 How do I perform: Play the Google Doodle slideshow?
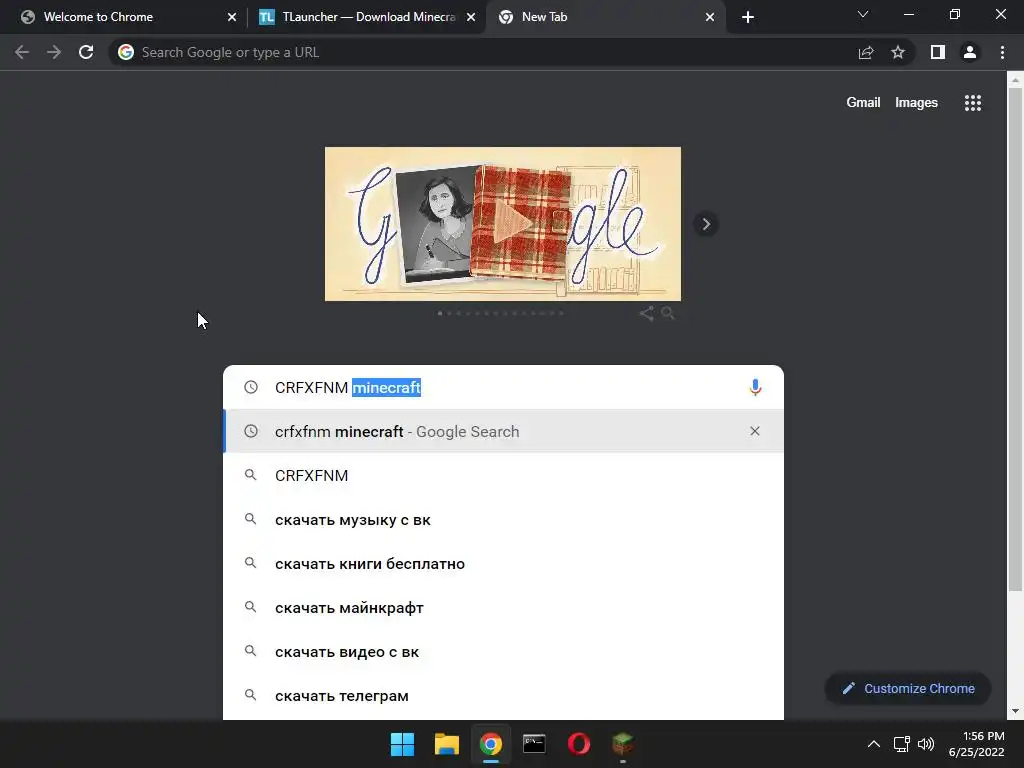tap(512, 224)
